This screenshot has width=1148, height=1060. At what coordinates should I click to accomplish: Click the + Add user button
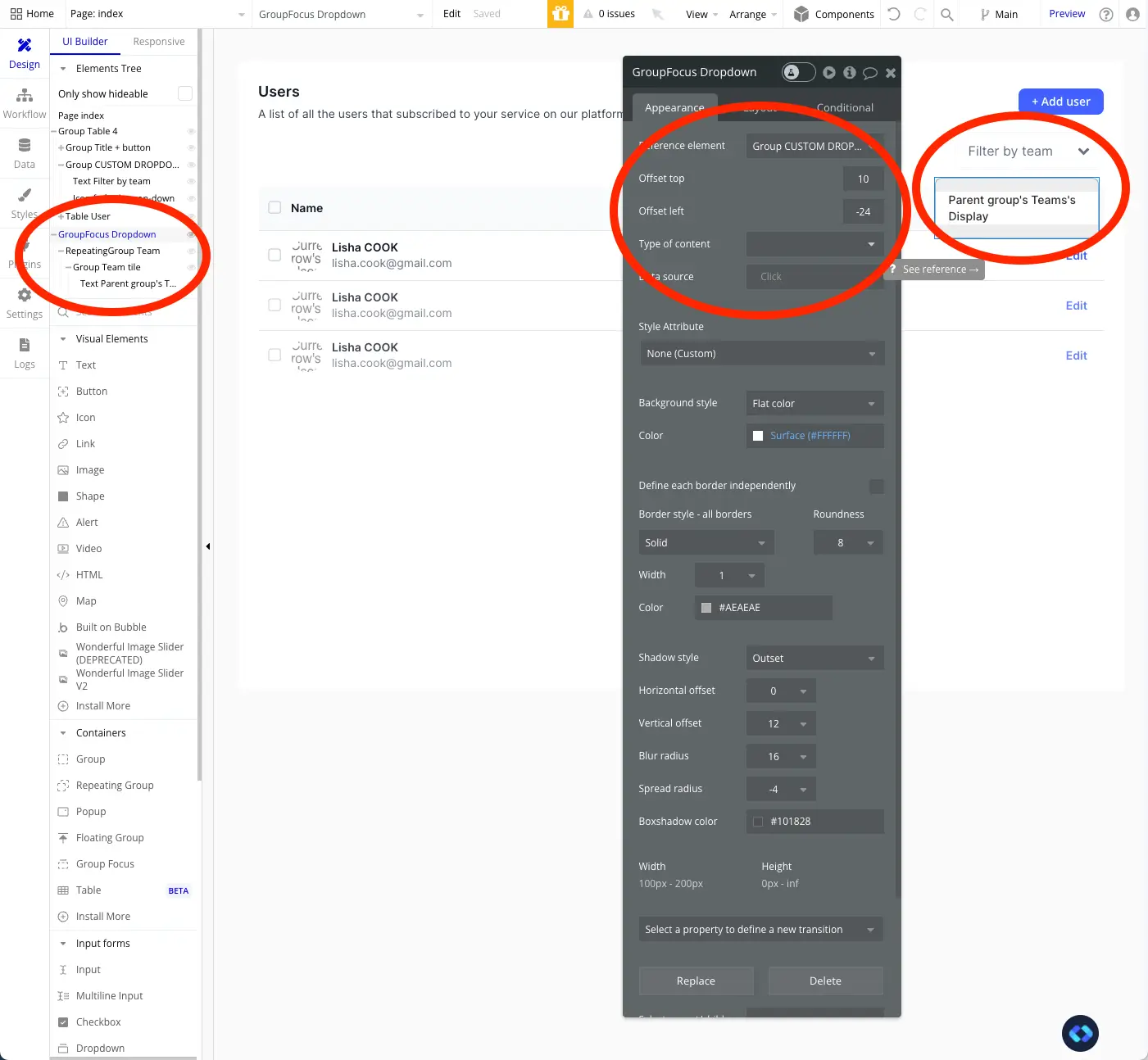pyautogui.click(x=1060, y=101)
